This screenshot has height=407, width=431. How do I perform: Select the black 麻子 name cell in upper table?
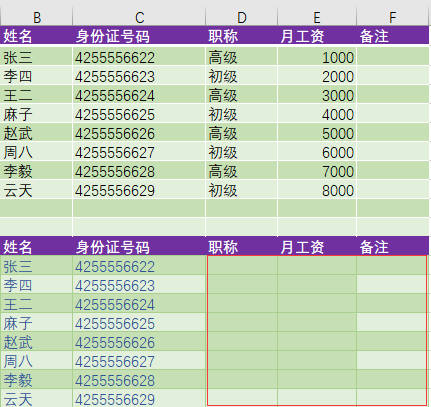coord(36,114)
